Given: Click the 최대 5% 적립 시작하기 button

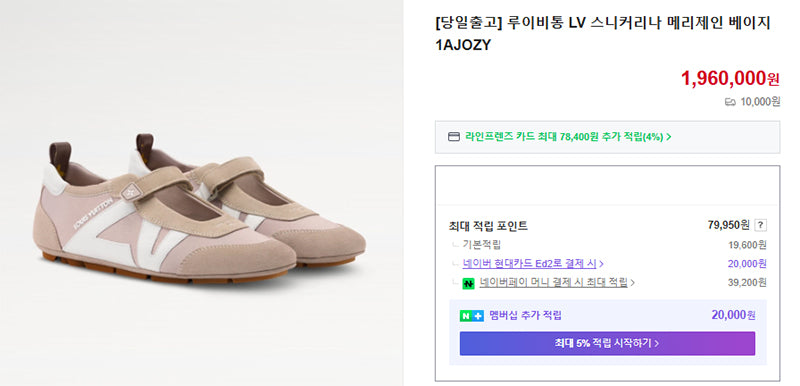Looking at the screenshot, I should coord(607,343).
